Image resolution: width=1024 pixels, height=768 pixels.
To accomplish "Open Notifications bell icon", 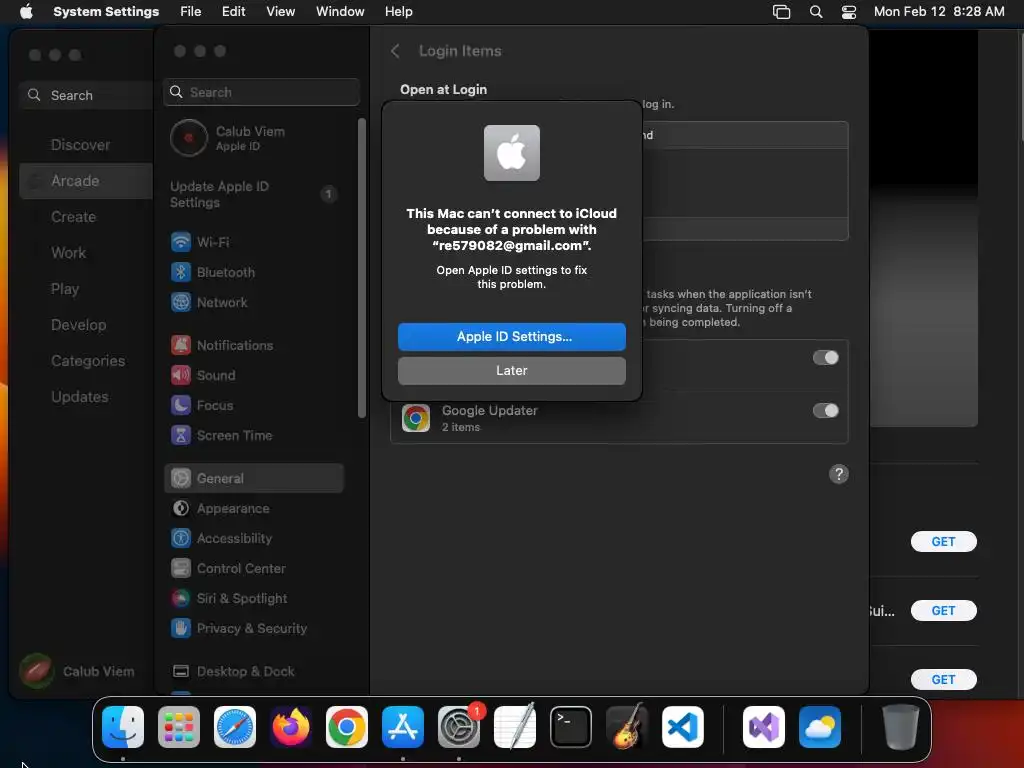I will click(181, 345).
